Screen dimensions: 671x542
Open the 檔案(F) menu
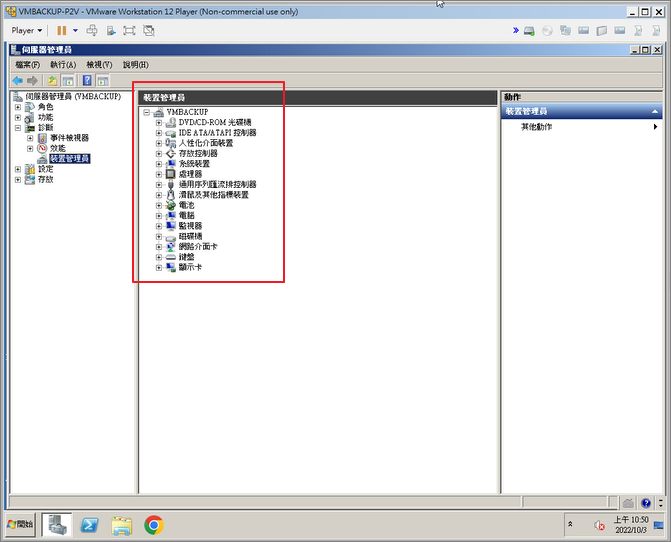pyautogui.click(x=28, y=65)
